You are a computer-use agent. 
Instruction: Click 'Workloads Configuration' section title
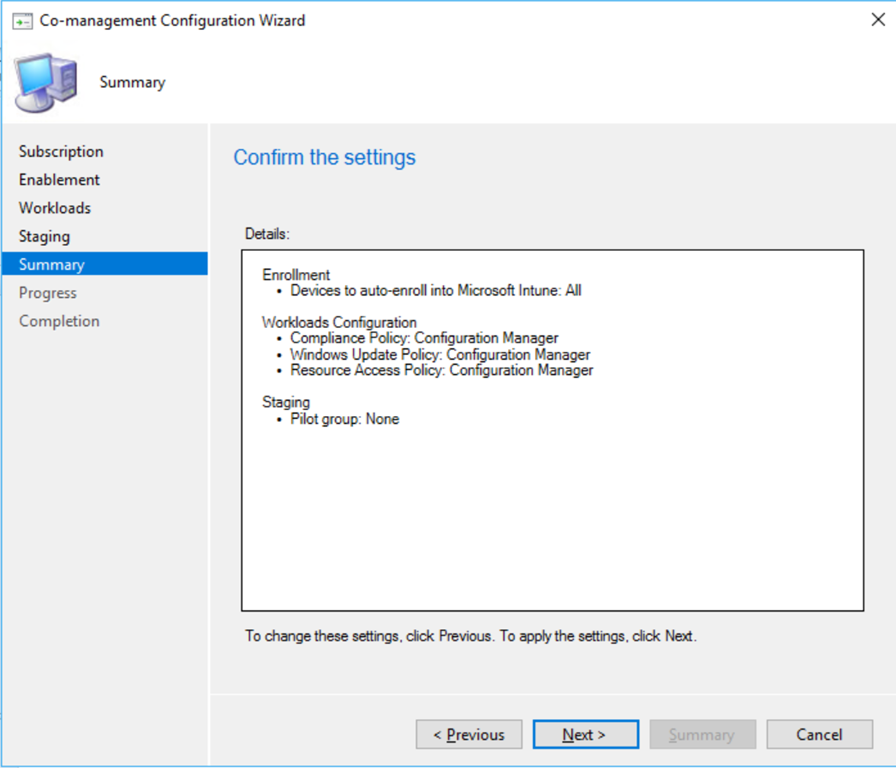tap(339, 322)
